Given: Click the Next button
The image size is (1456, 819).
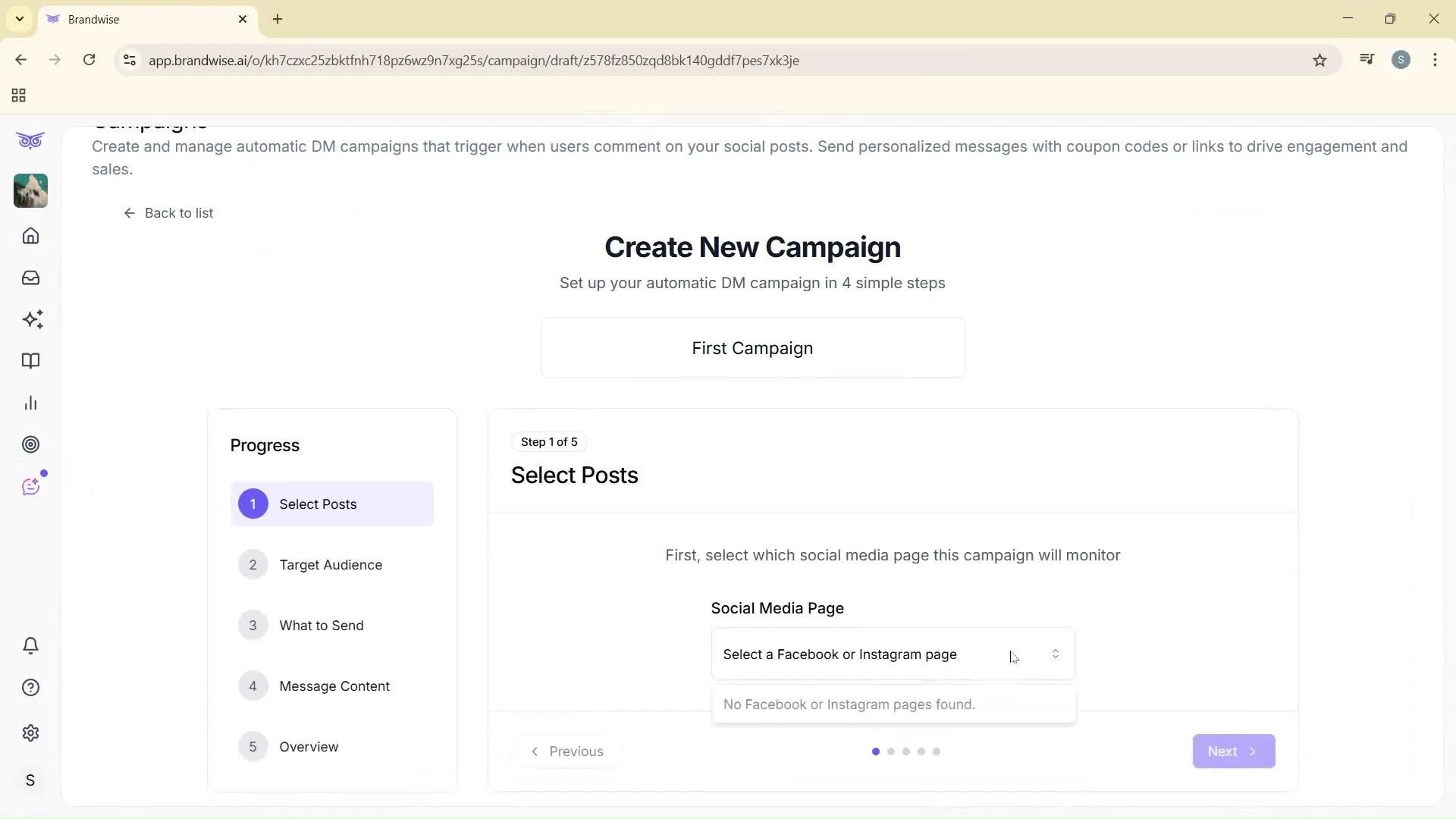Looking at the screenshot, I should coord(1232,751).
